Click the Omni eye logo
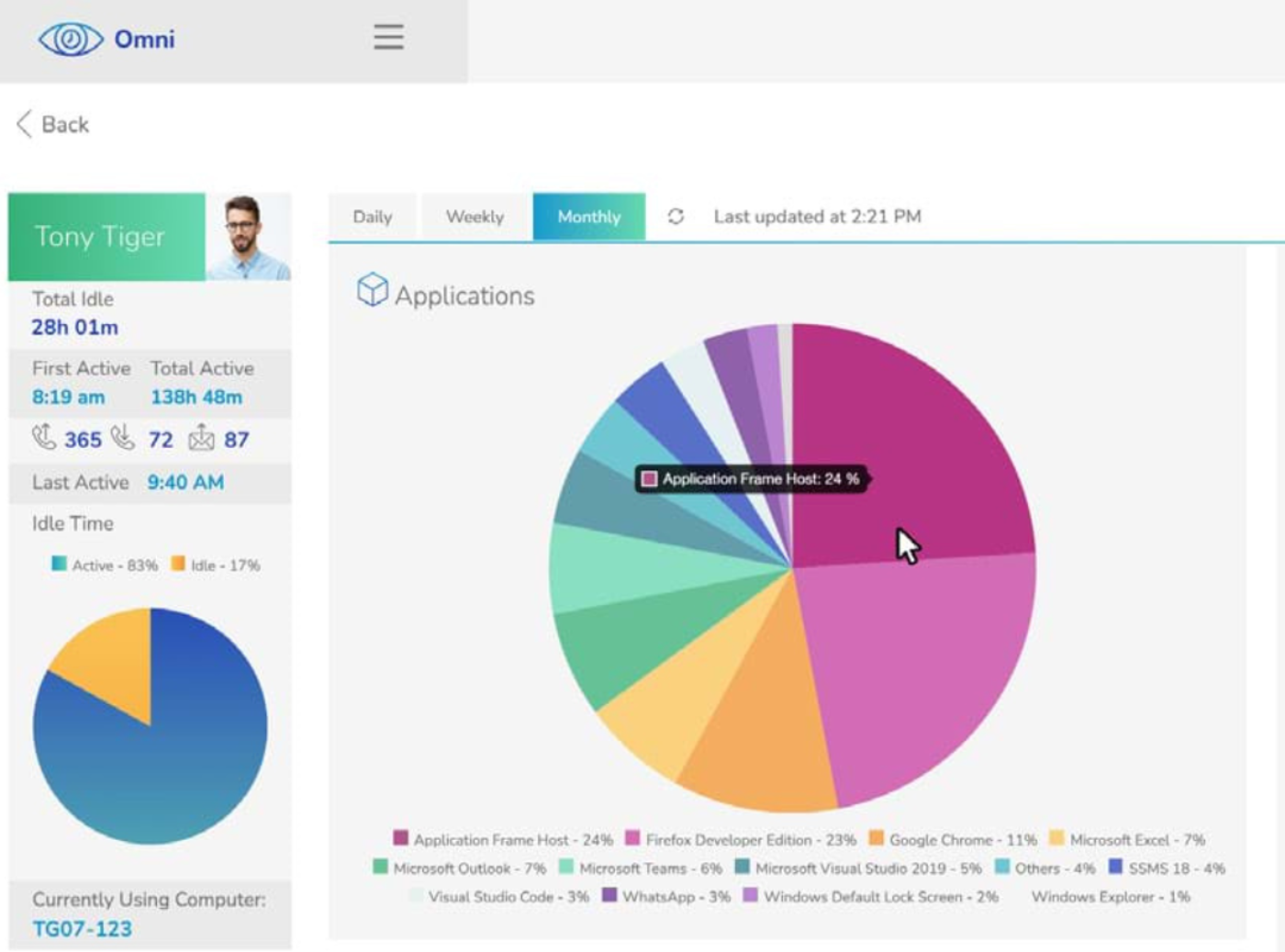1285x952 pixels. (x=71, y=39)
